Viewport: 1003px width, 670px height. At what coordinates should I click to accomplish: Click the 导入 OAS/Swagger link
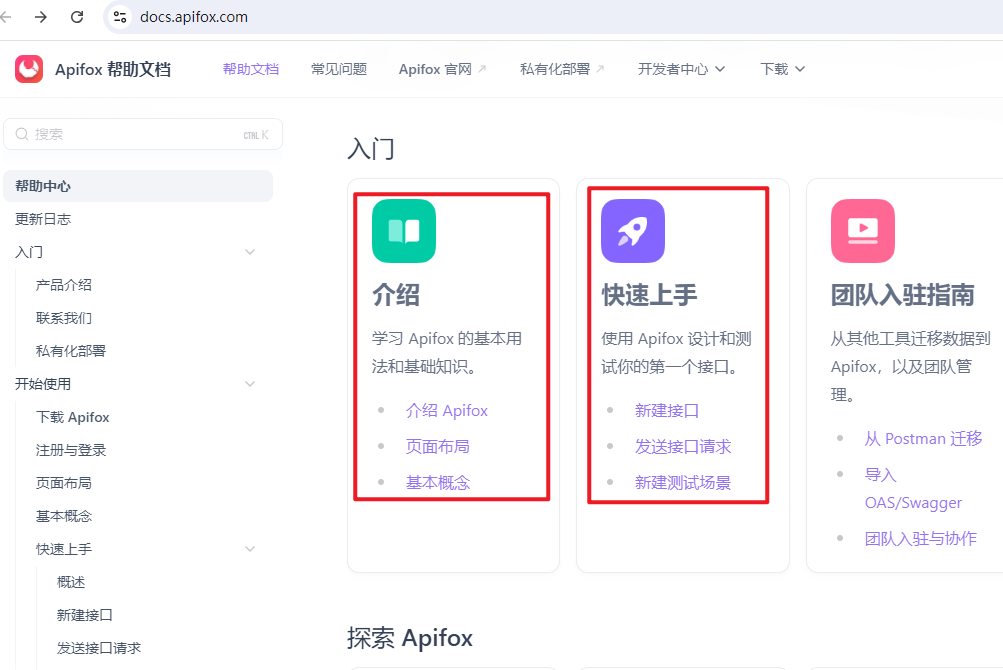coord(913,489)
